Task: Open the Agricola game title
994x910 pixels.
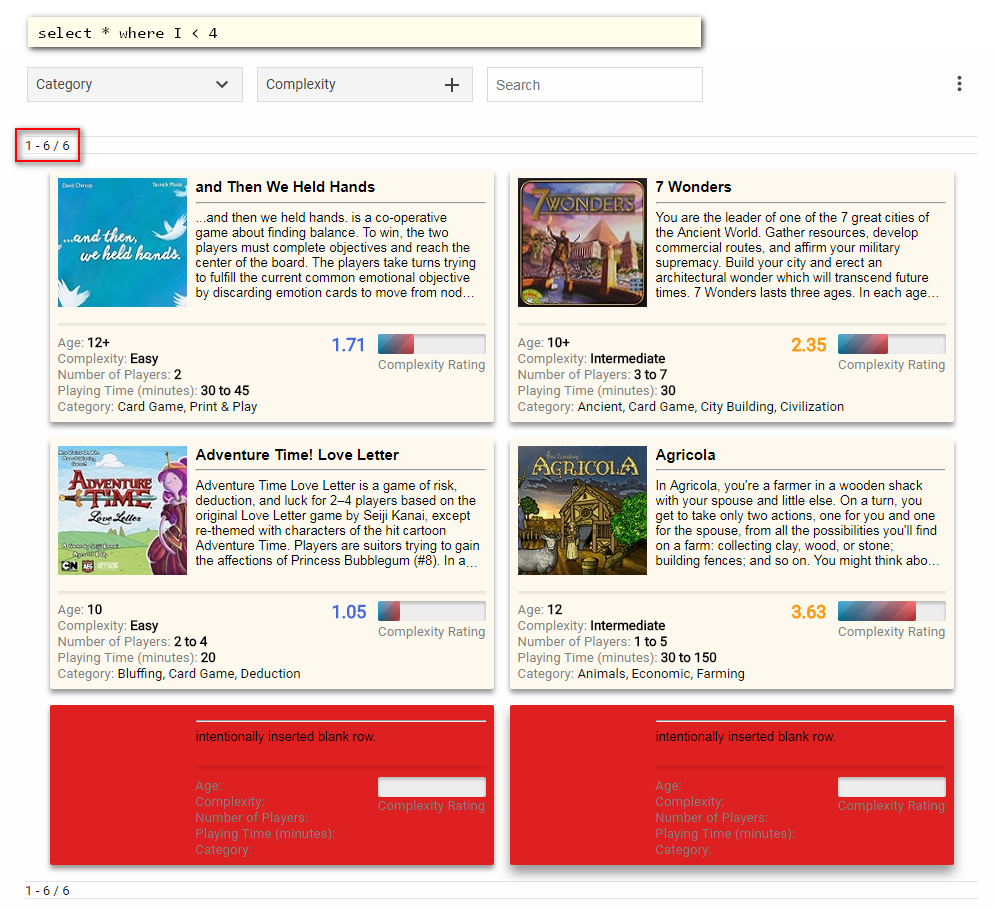Action: [685, 455]
